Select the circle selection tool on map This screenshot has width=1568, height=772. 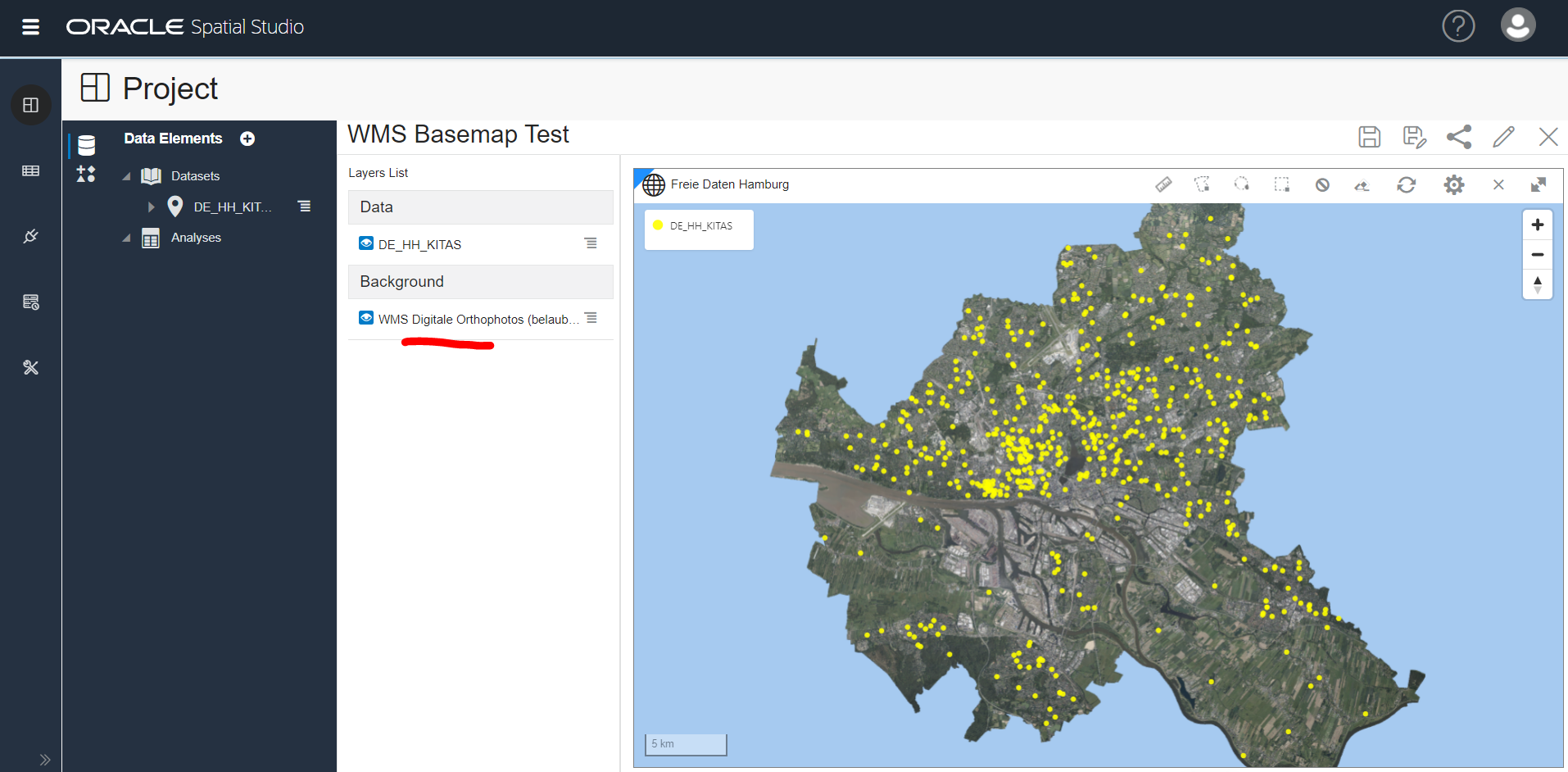(x=1242, y=184)
